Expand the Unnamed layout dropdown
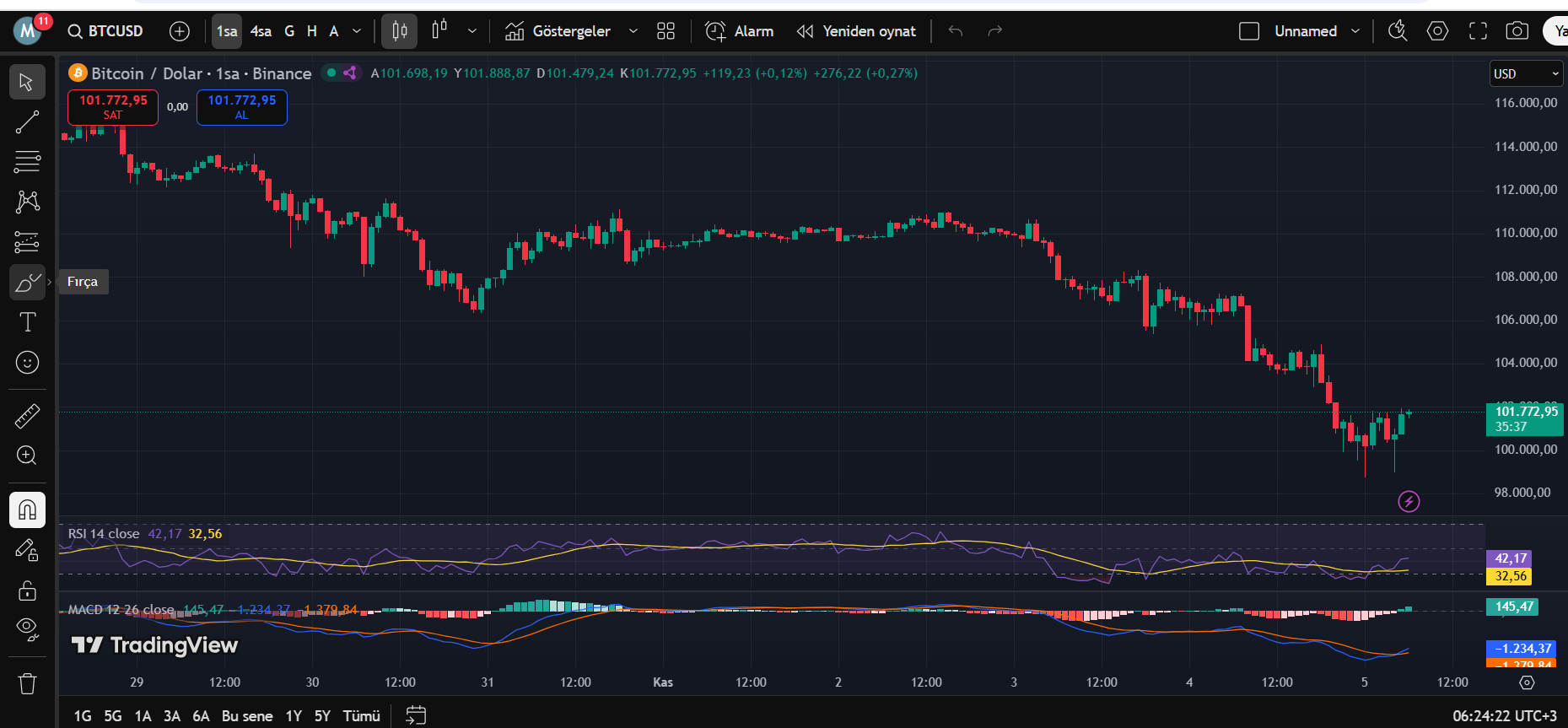The width and height of the screenshot is (1568, 728). [1355, 31]
